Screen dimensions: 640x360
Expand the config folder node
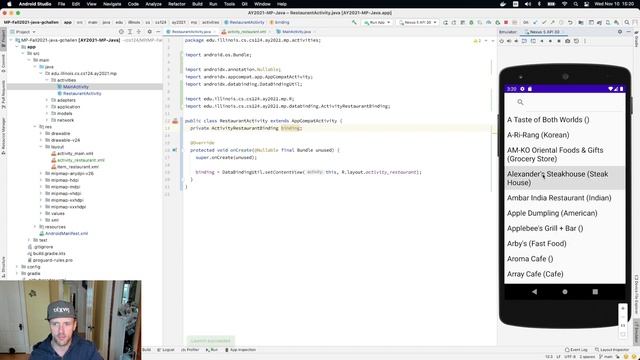coord(17,267)
